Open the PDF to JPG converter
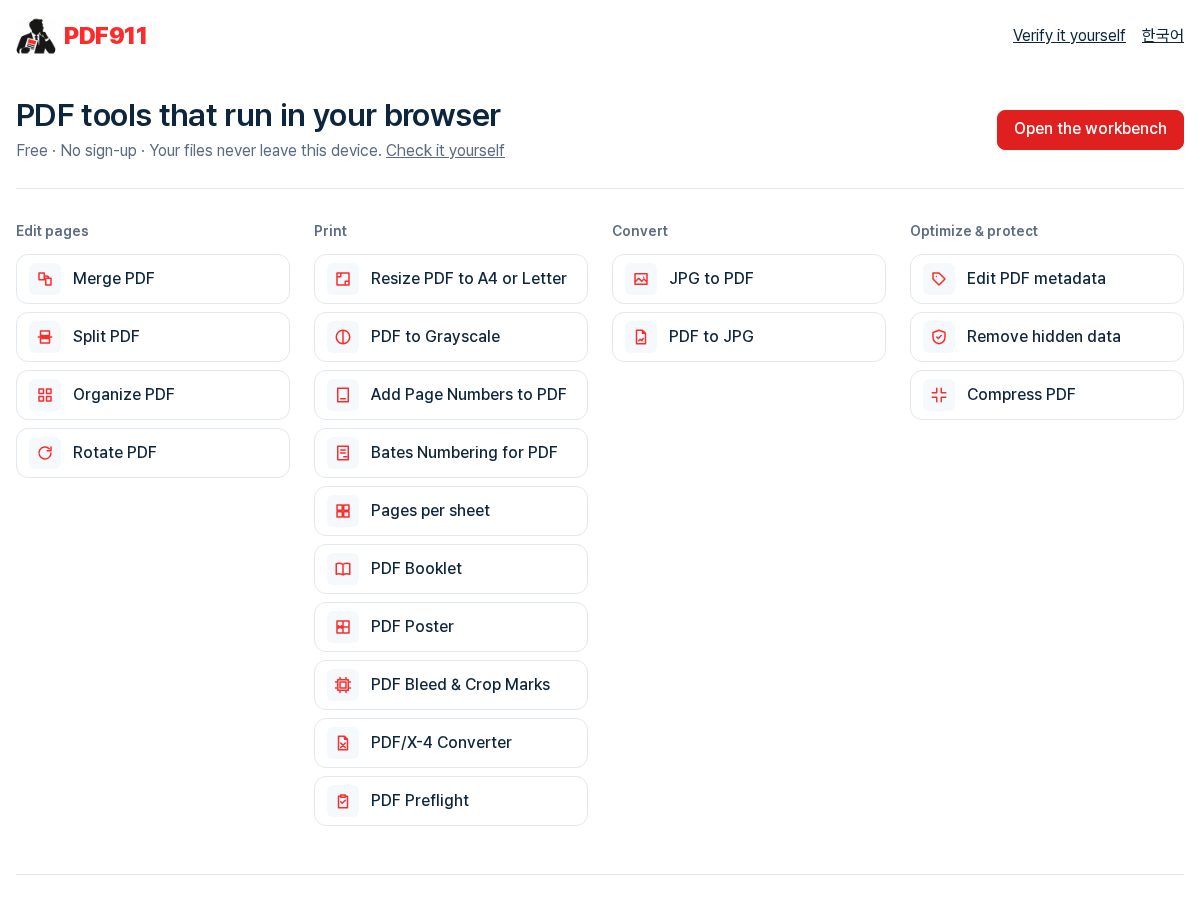 (749, 337)
